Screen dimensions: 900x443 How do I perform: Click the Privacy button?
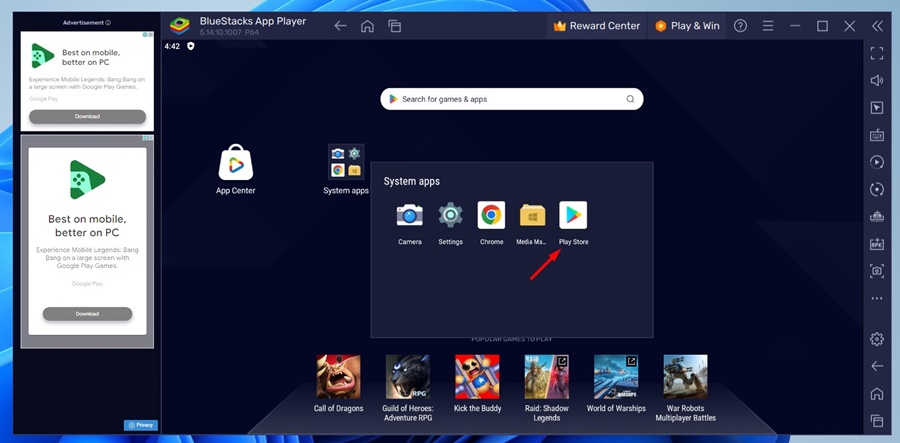141,425
